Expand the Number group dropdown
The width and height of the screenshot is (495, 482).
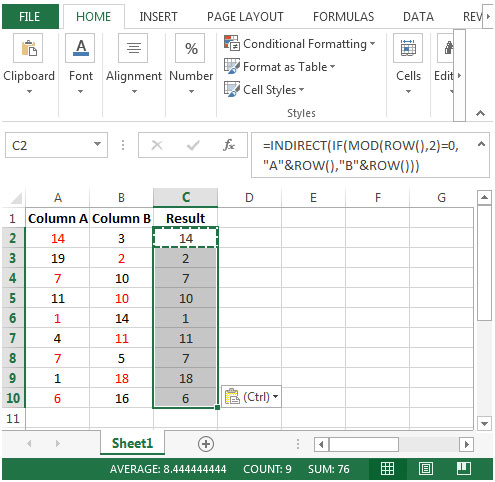191,91
